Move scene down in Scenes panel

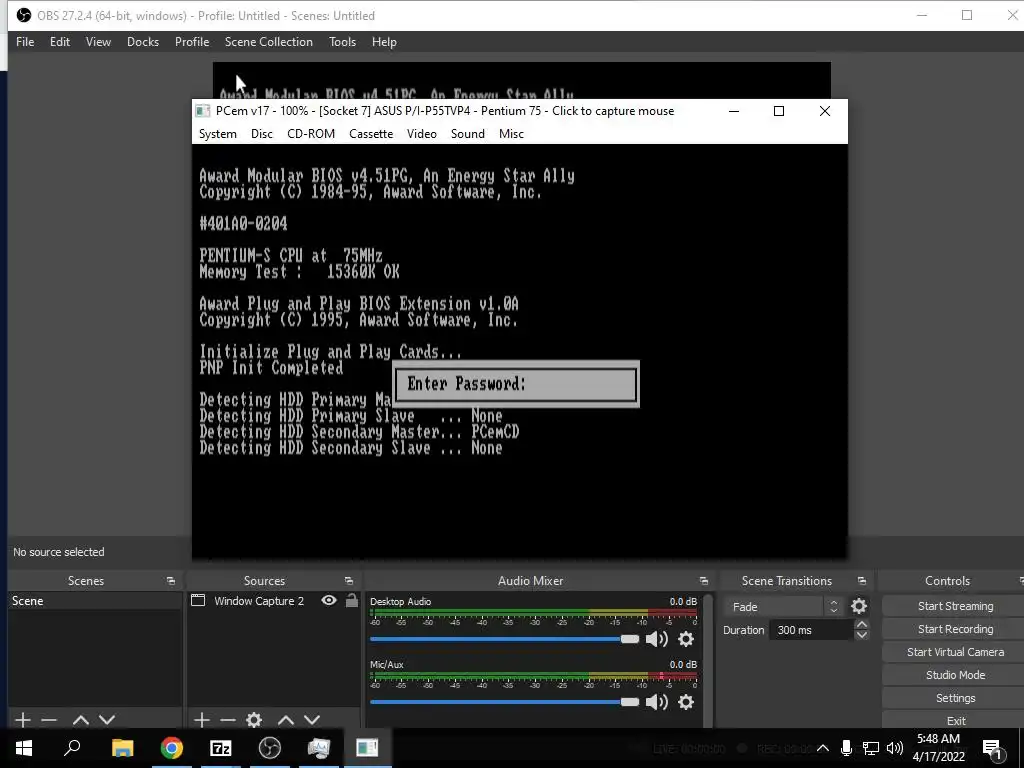tap(107, 720)
